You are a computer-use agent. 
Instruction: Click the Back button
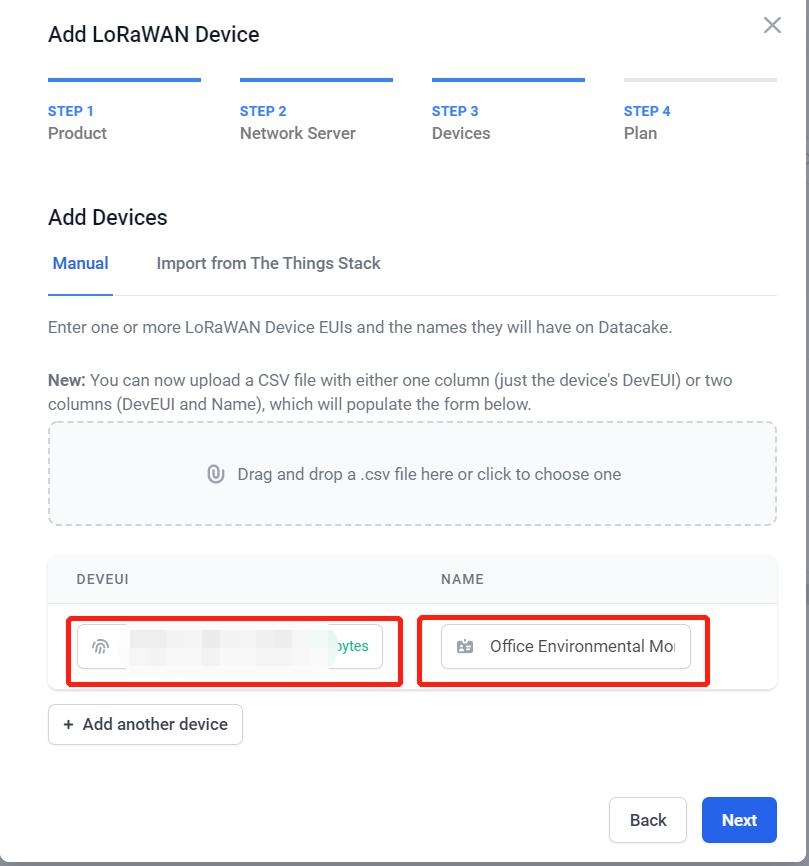click(x=647, y=820)
